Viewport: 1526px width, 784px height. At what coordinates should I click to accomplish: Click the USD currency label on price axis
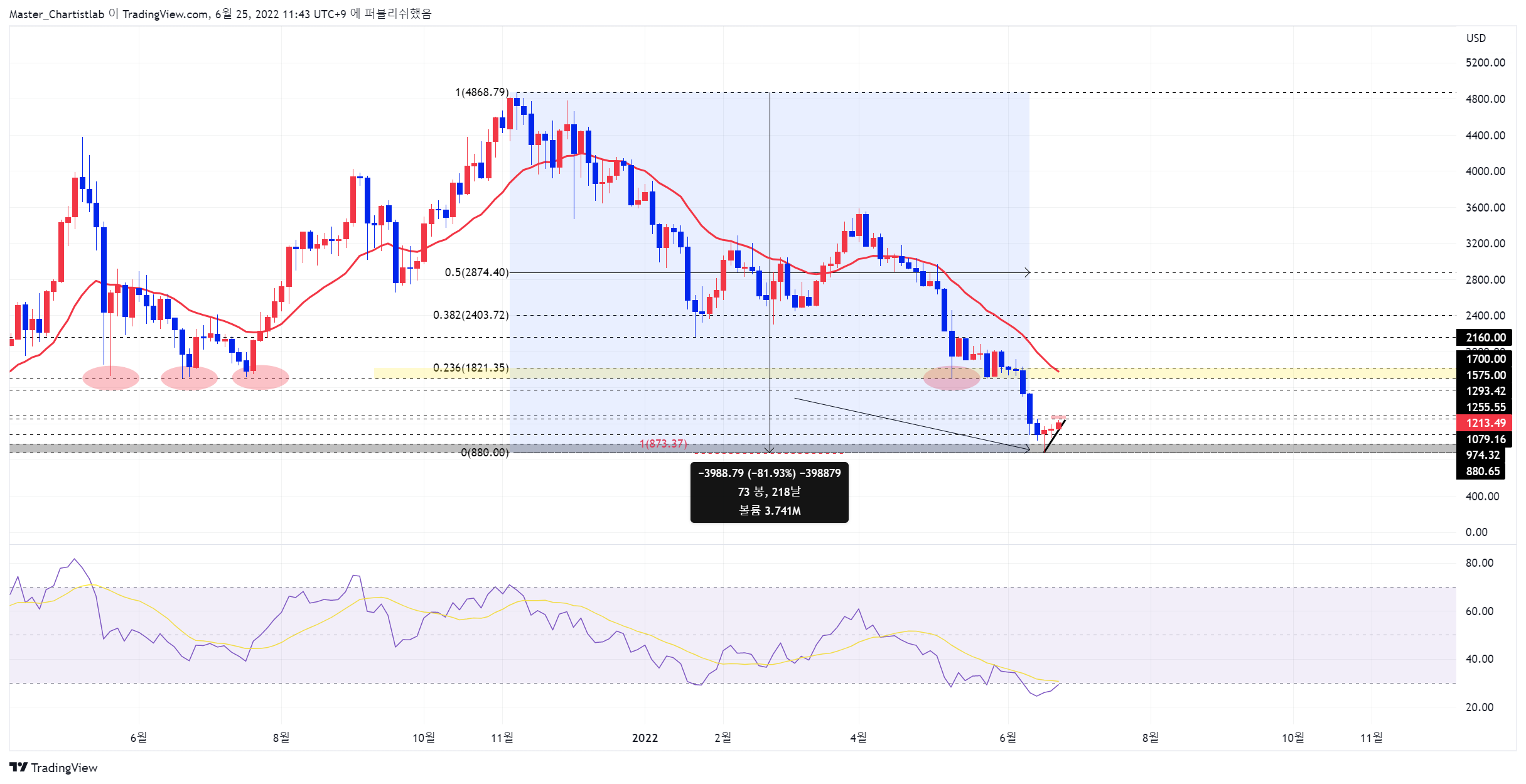[x=1476, y=38]
